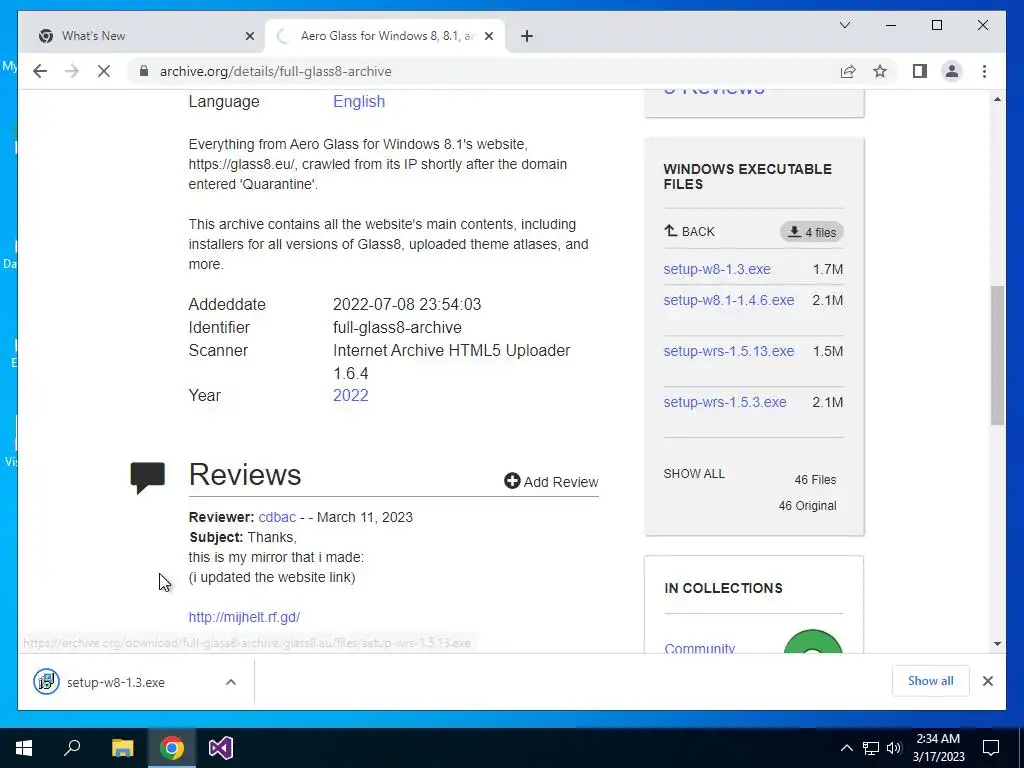Click the Chrome taskbar icon
Image resolution: width=1024 pixels, height=768 pixels.
click(172, 748)
